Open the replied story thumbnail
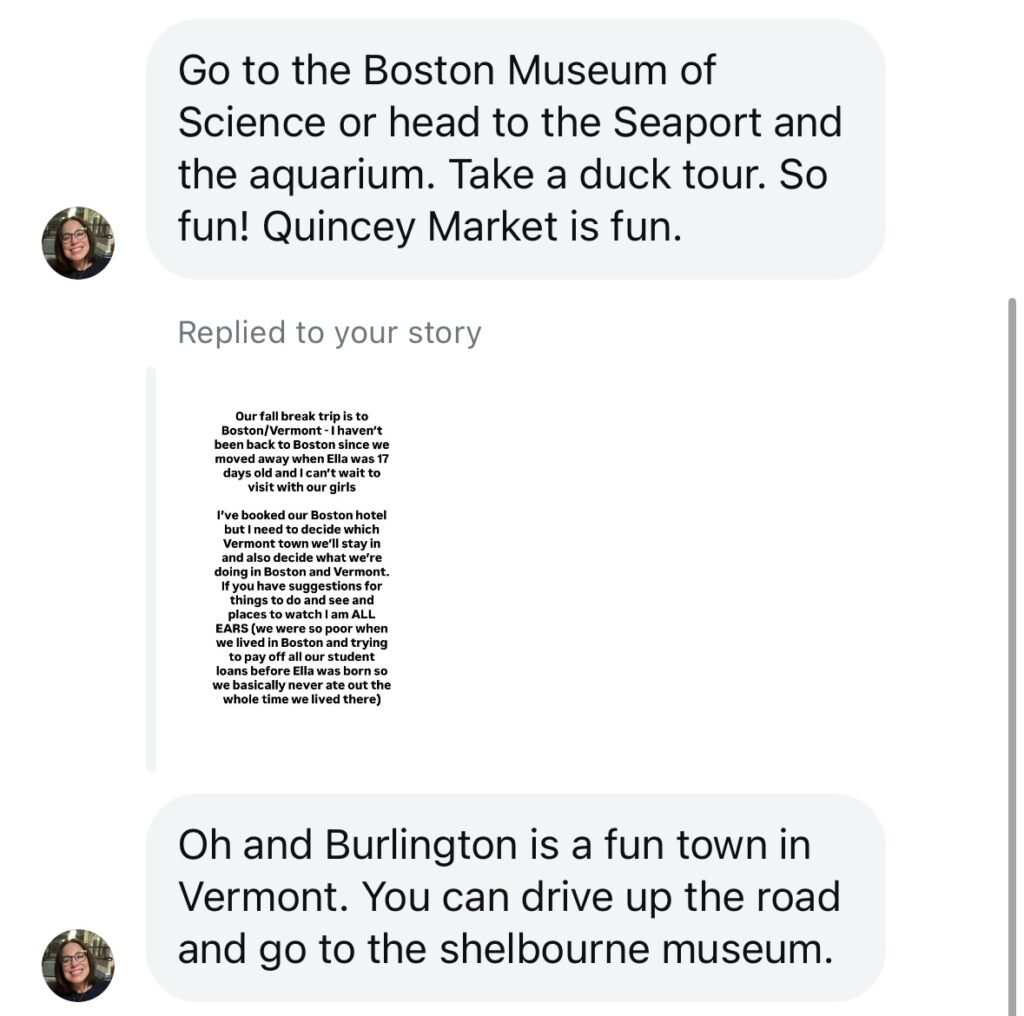Image resolution: width=1024 pixels, height=1016 pixels. [301, 558]
